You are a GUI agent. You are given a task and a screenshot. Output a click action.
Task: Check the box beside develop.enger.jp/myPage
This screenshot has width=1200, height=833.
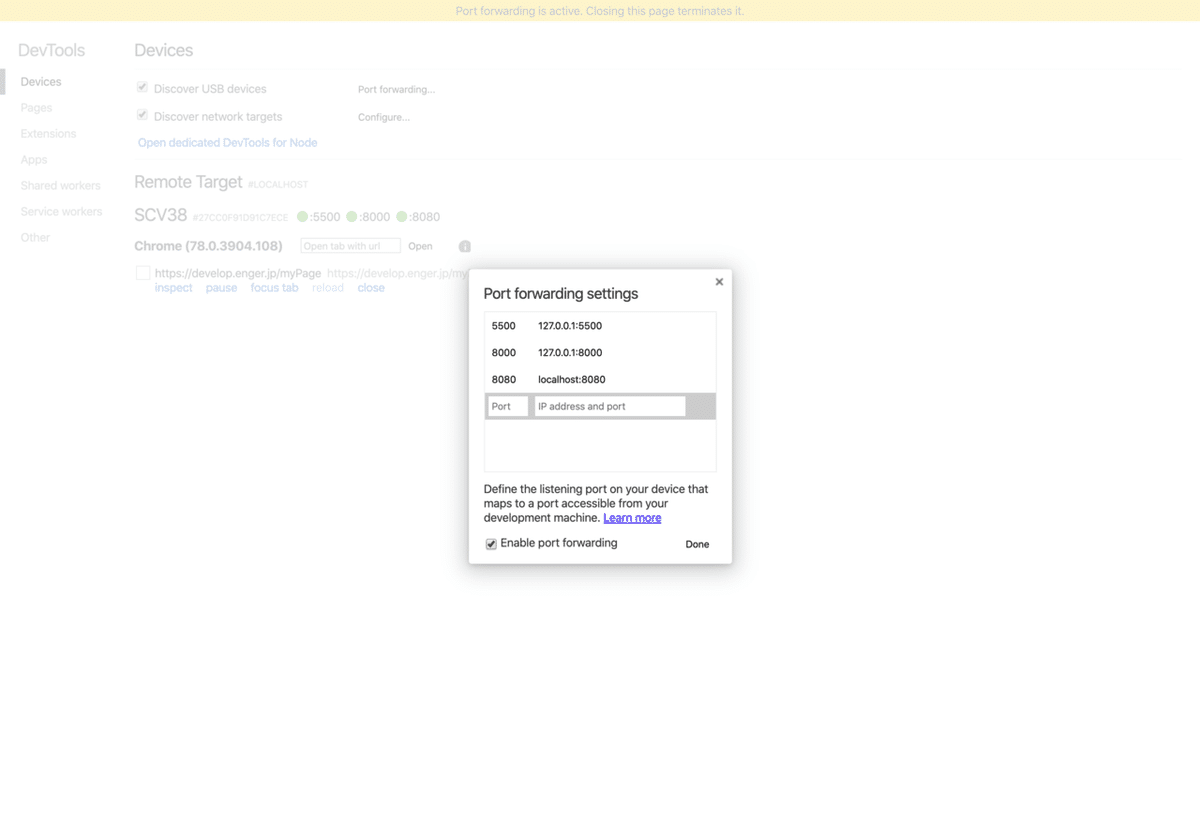coord(143,273)
